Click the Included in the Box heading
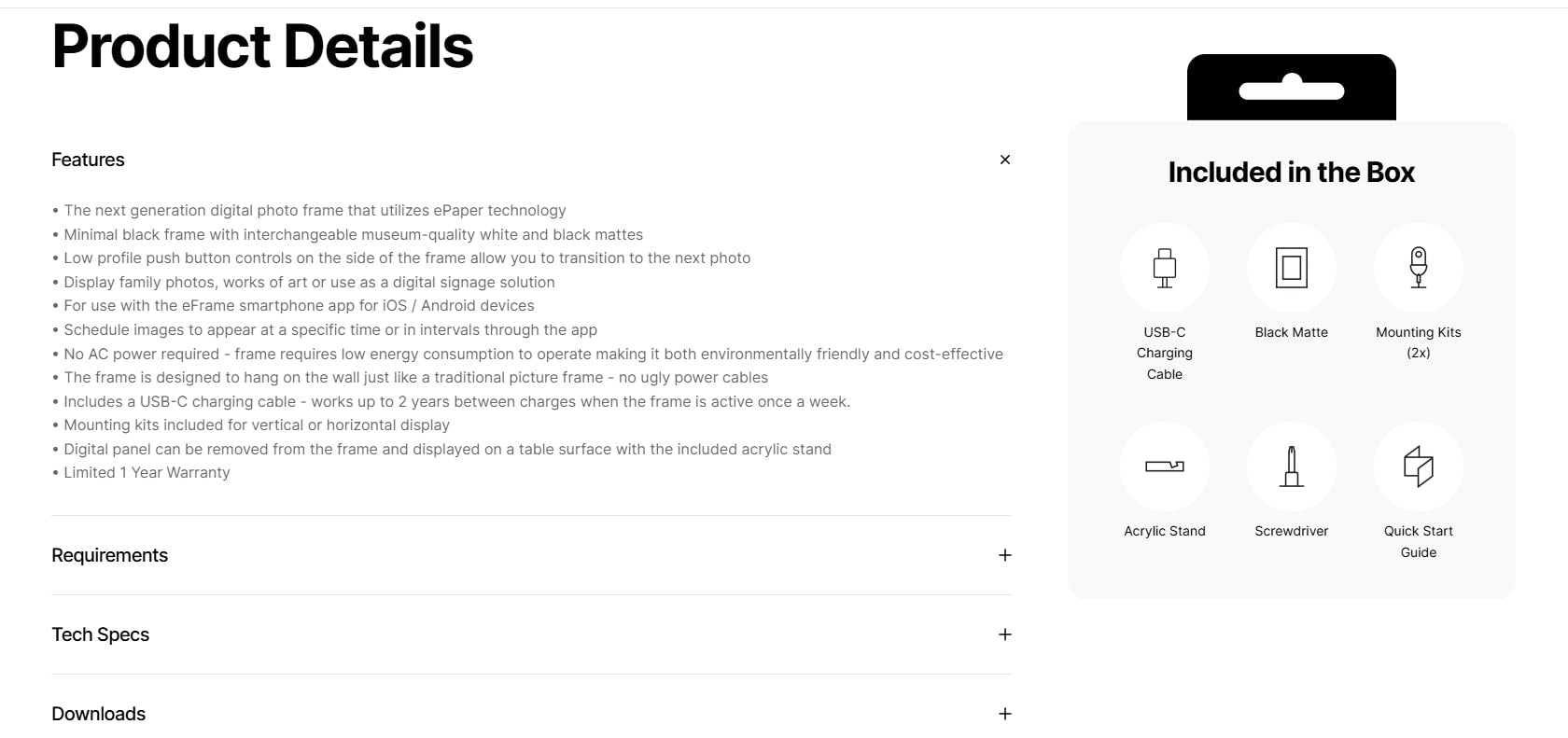Screen dimensions: 1568x738 (x=1291, y=173)
